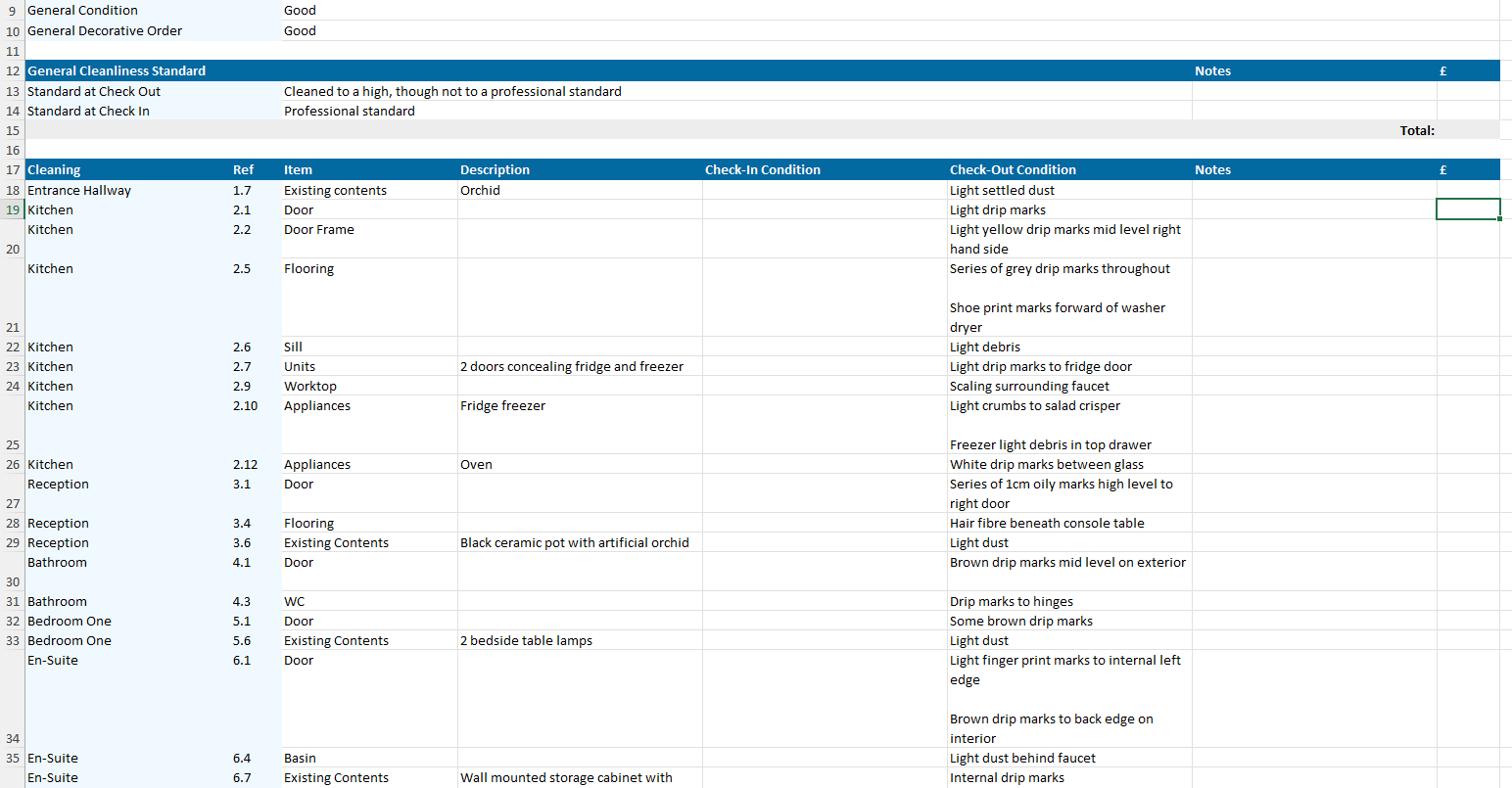
Task: Click the "General Decorative Order" cell
Action: coord(105,30)
